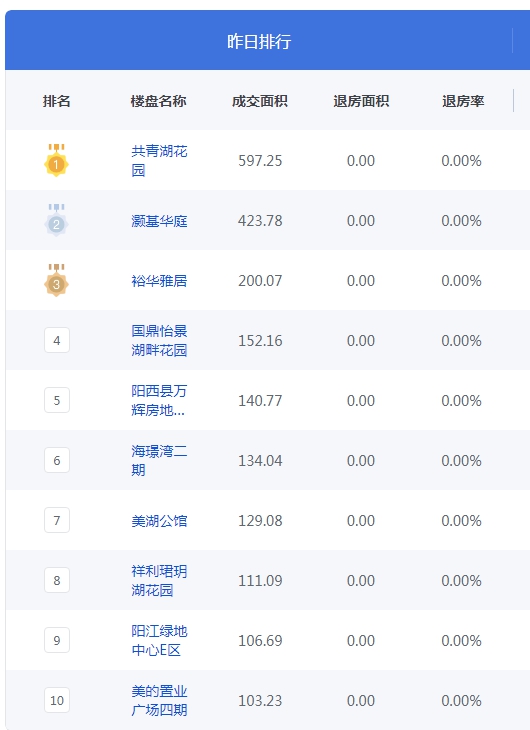
Task: Select the 昨日排行 tab header
Action: point(259,41)
